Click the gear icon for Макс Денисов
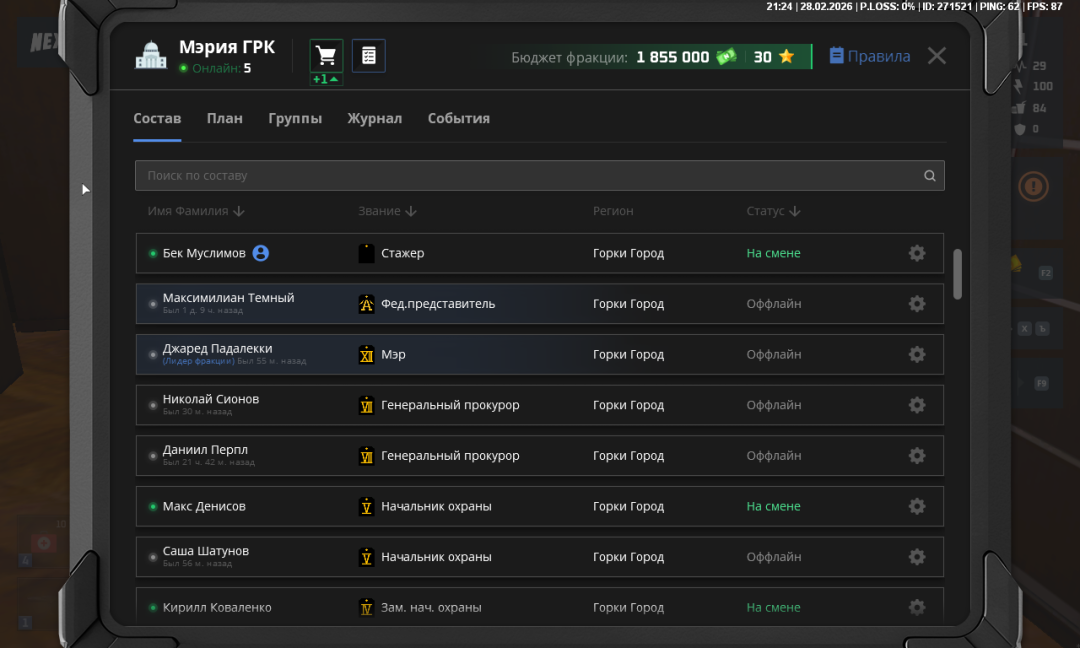The height and width of the screenshot is (648, 1080). coord(916,506)
